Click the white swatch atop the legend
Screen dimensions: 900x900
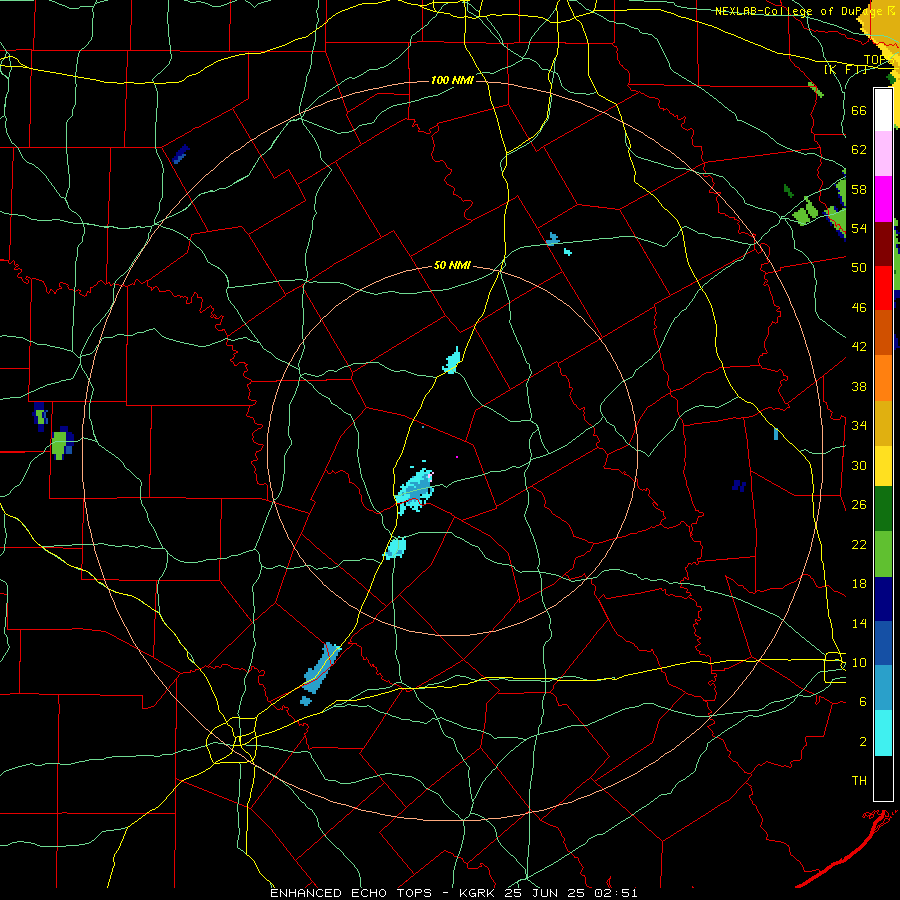click(883, 110)
